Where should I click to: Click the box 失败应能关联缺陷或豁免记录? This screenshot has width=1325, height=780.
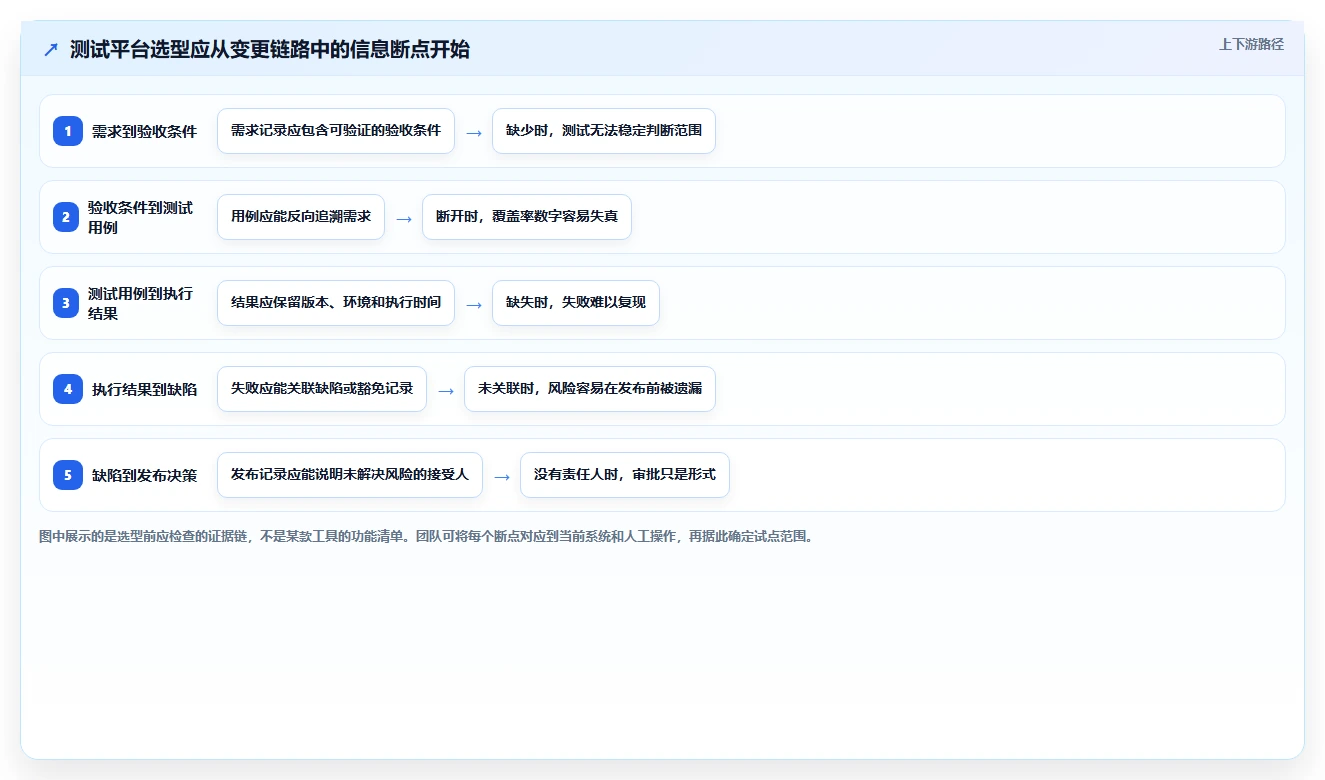pos(322,389)
